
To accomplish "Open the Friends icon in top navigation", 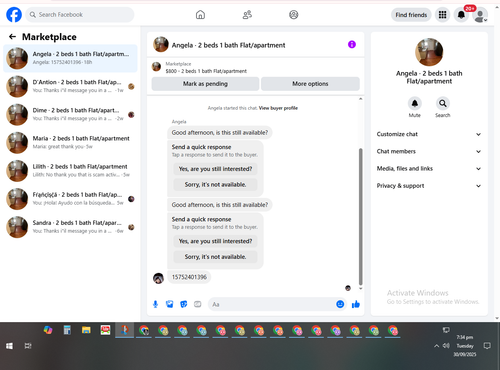I will [x=247, y=15].
